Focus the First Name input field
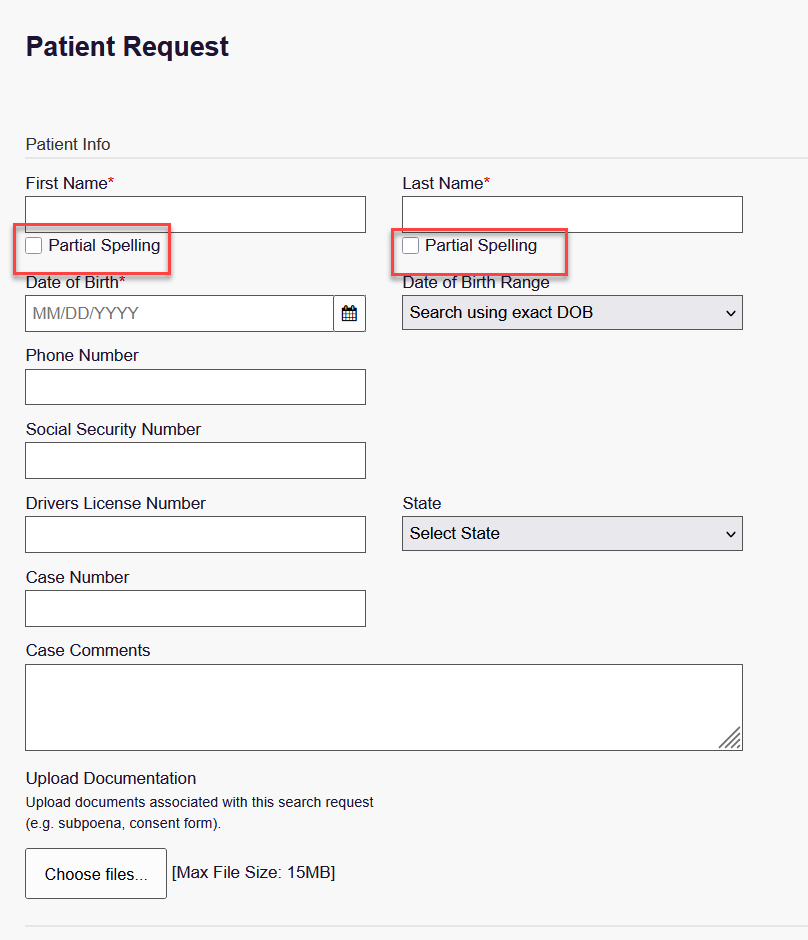 (195, 215)
